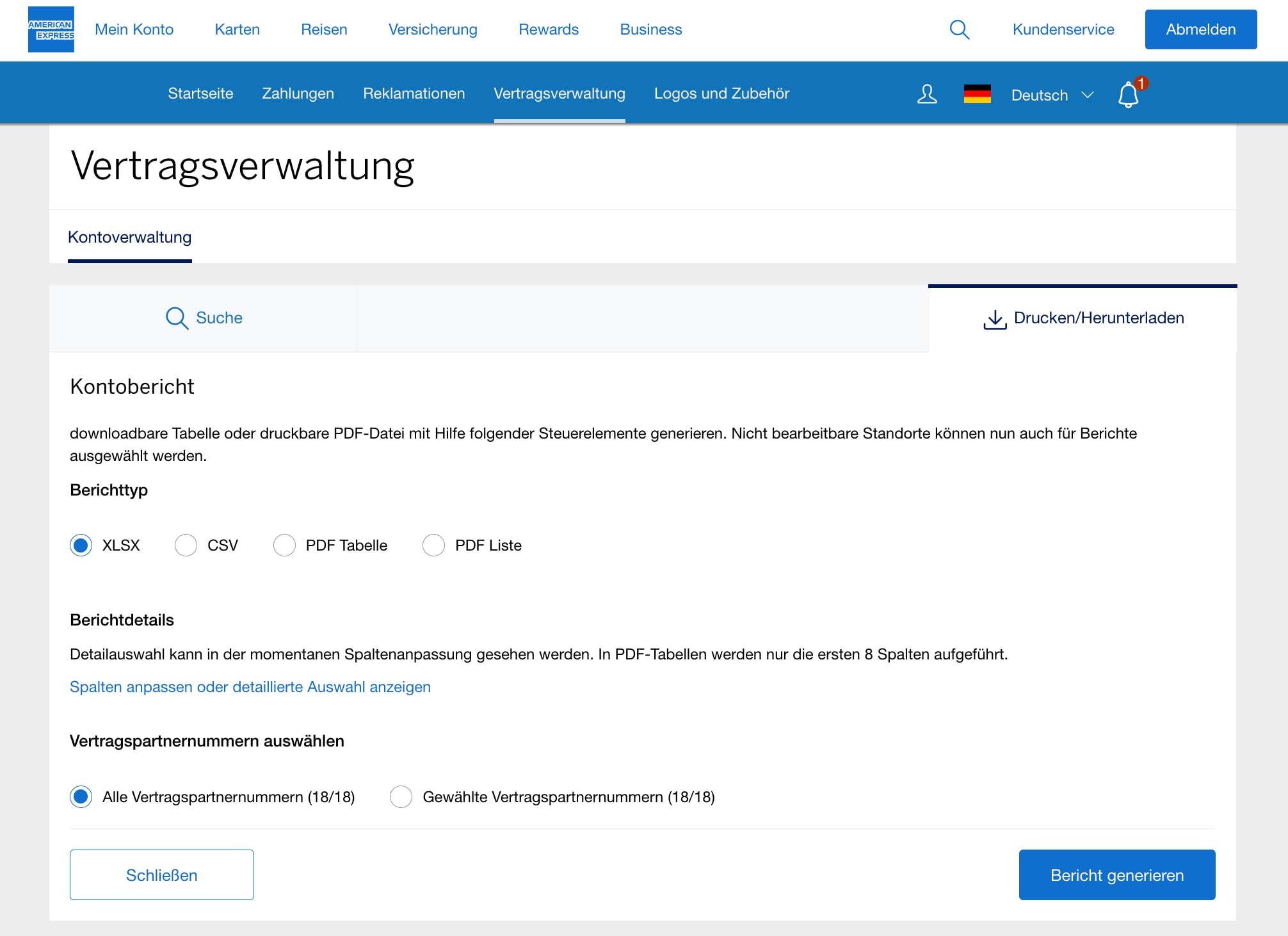1288x936 pixels.
Task: Open the Kontoverwaltung tab
Action: [x=130, y=237]
